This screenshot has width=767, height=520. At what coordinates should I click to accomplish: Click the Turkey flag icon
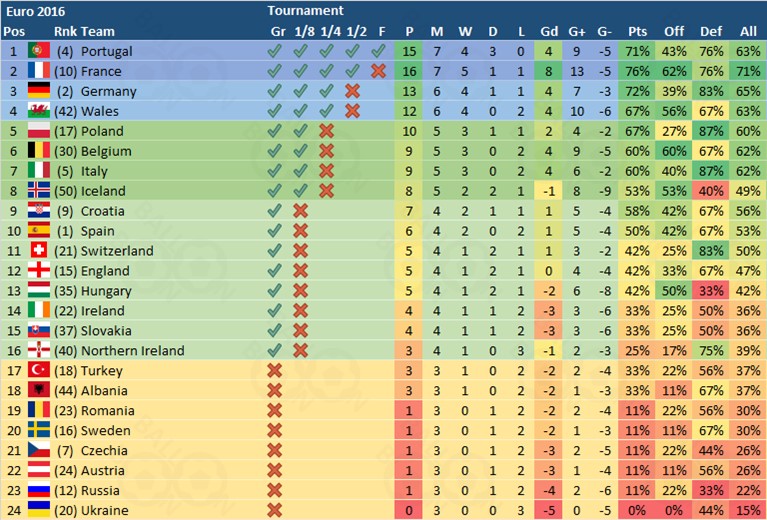point(39,371)
